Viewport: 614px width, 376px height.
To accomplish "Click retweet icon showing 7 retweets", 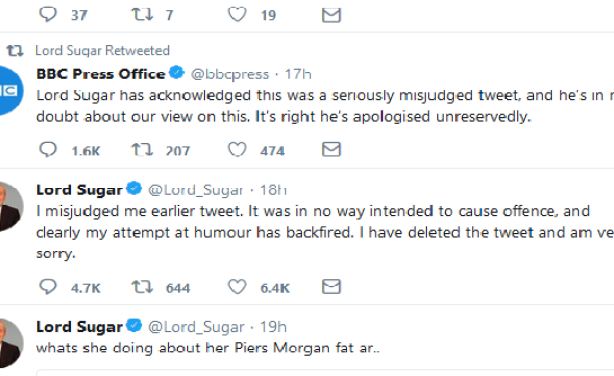I will (141, 14).
